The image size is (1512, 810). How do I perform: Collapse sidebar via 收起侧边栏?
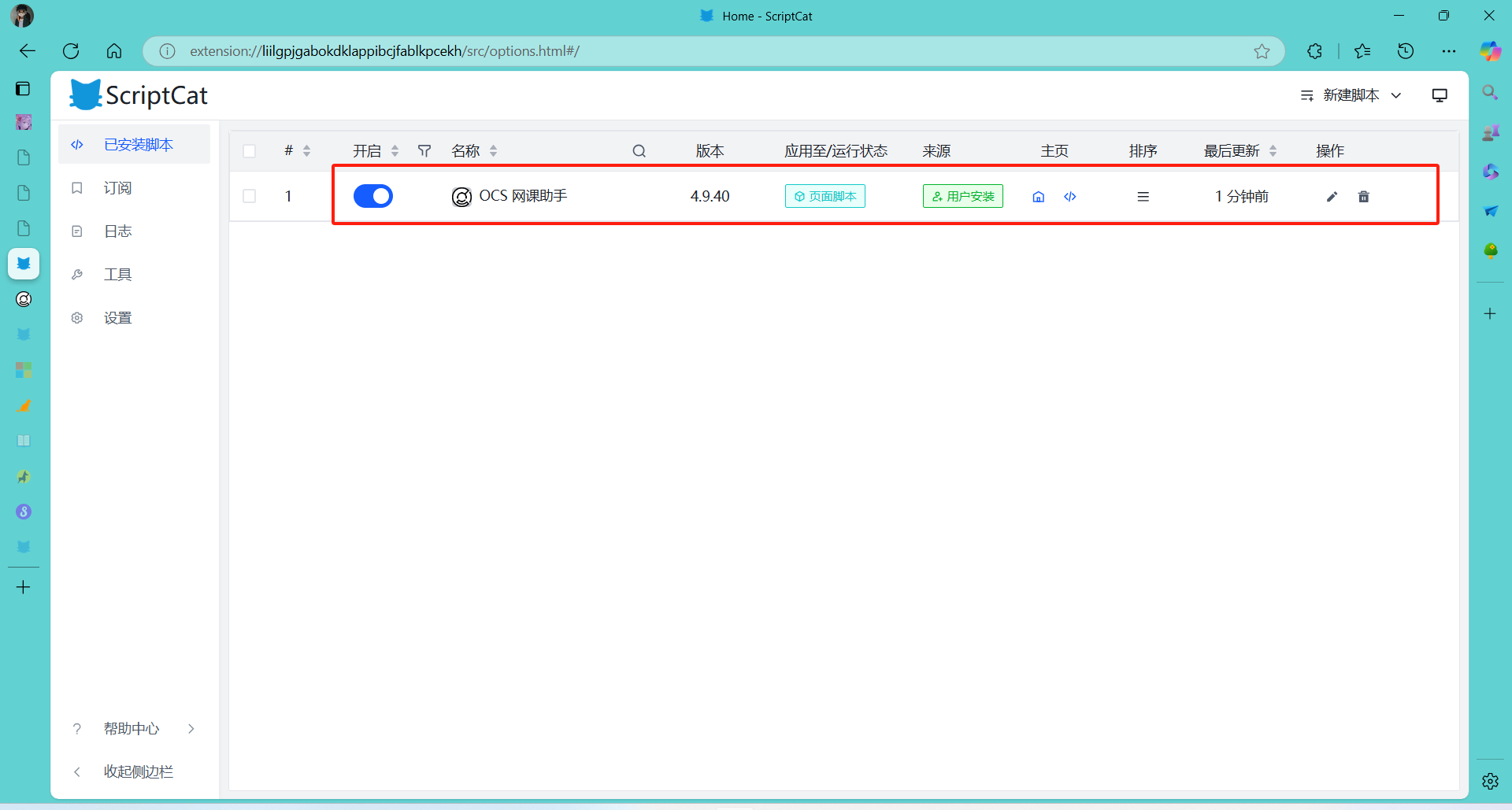click(x=134, y=772)
